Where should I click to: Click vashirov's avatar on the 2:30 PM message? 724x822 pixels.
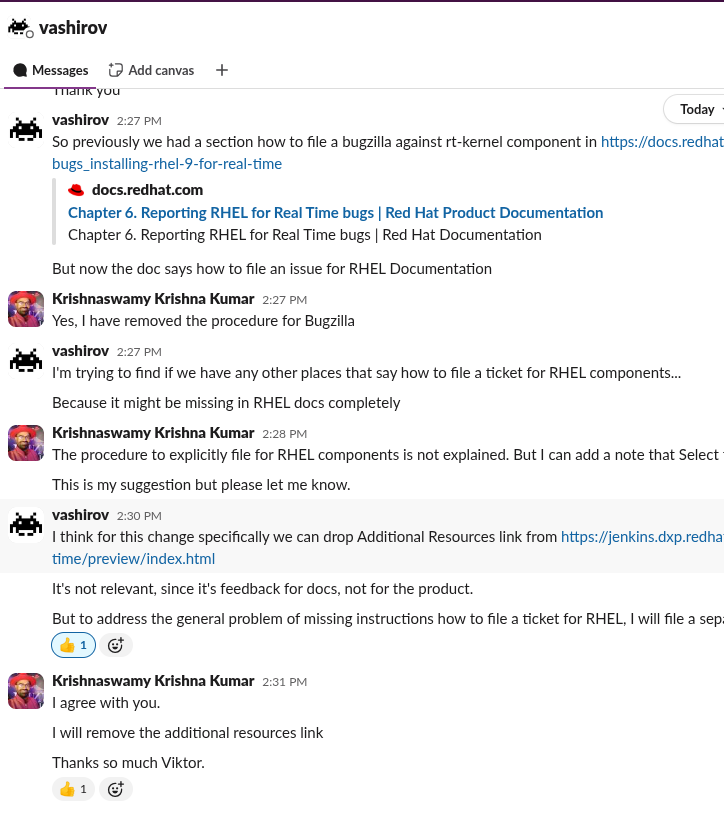(26, 525)
